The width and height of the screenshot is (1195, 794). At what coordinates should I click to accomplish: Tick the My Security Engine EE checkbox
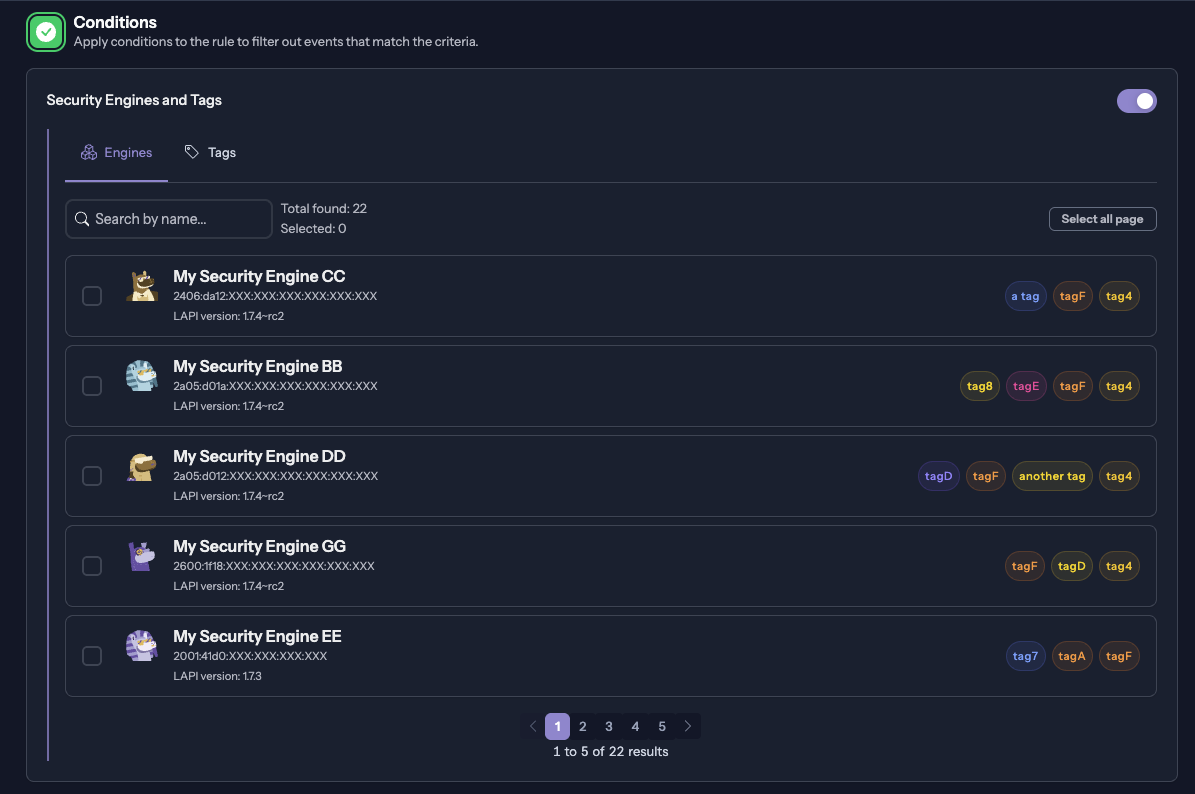click(92, 655)
